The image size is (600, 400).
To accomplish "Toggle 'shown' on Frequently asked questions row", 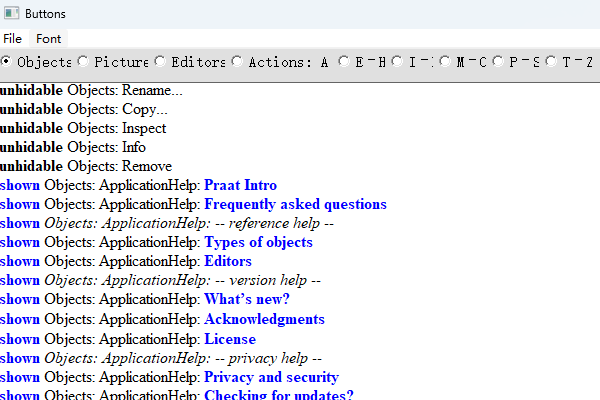I will [x=20, y=204].
